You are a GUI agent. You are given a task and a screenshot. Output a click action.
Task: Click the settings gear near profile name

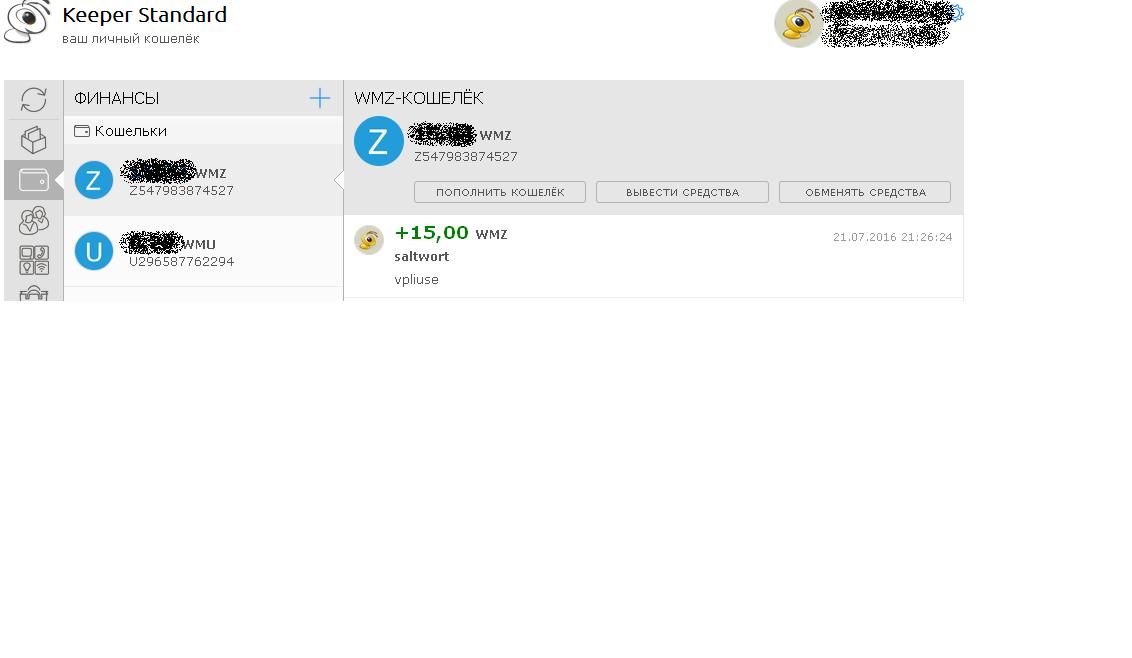click(x=957, y=13)
